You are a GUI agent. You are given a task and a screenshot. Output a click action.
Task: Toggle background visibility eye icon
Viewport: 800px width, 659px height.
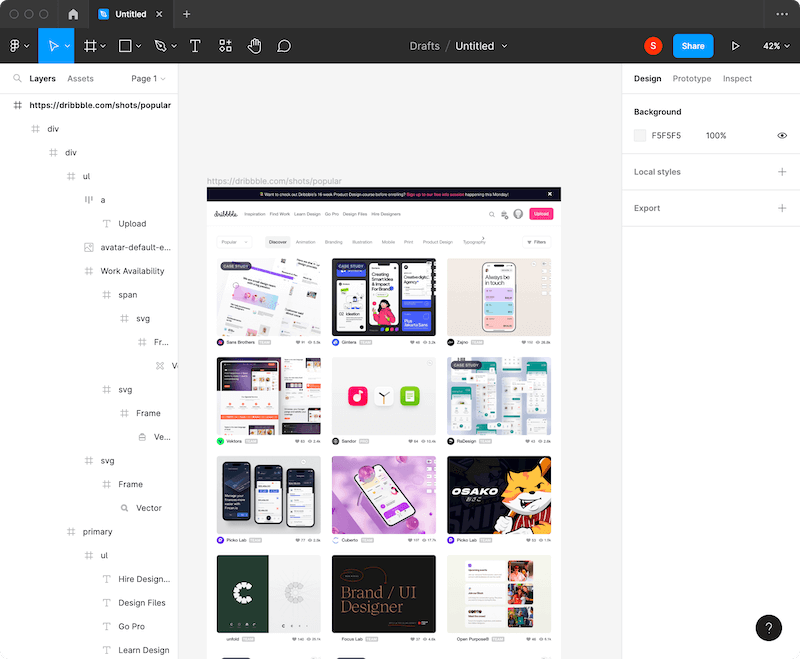tap(782, 136)
